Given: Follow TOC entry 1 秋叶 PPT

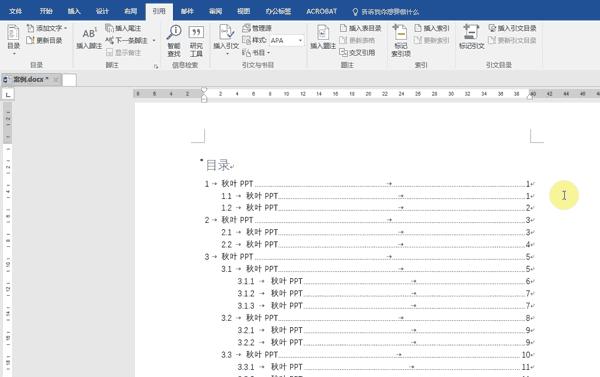Looking at the screenshot, I should click(x=369, y=184).
